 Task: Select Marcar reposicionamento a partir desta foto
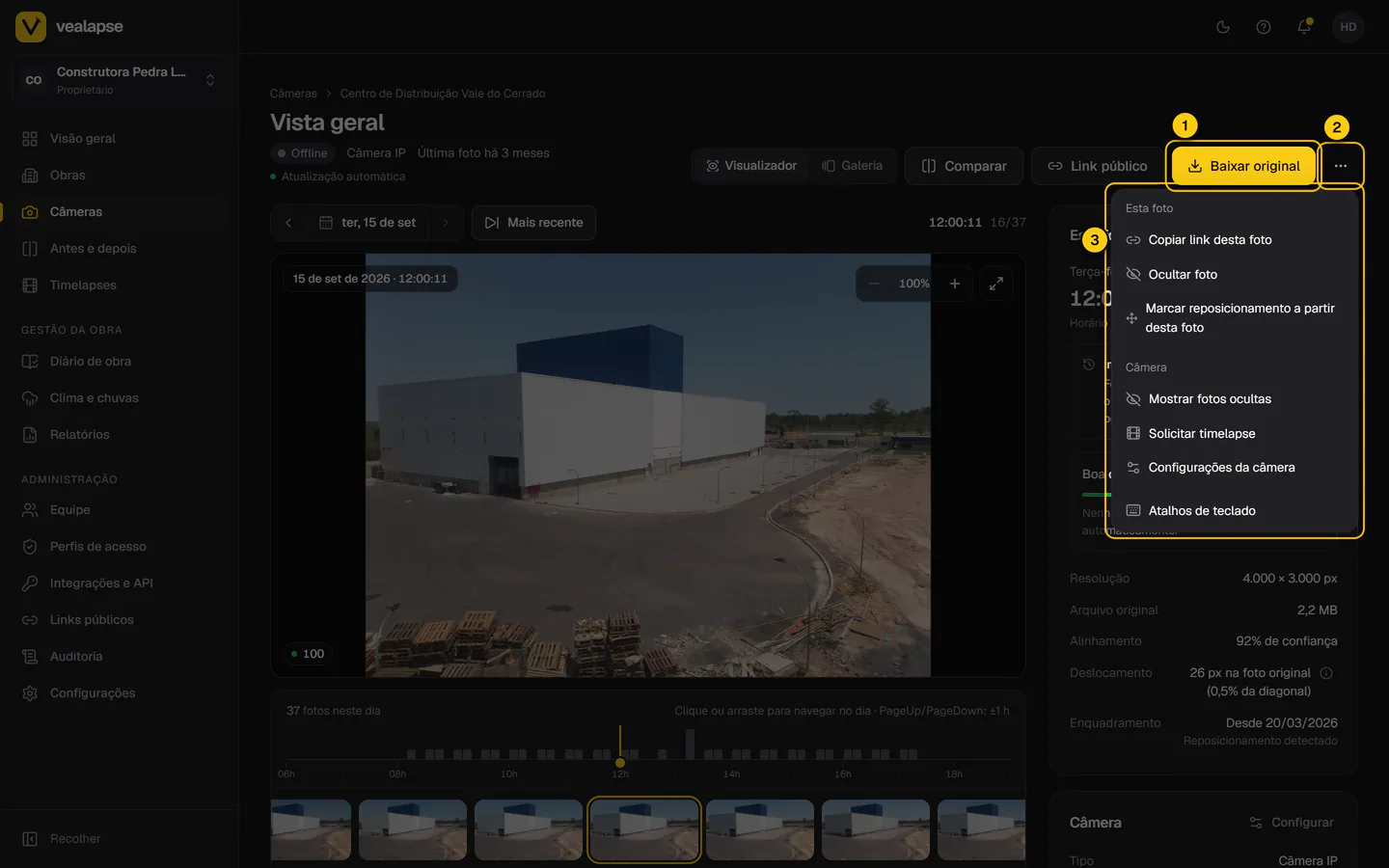pos(1234,318)
